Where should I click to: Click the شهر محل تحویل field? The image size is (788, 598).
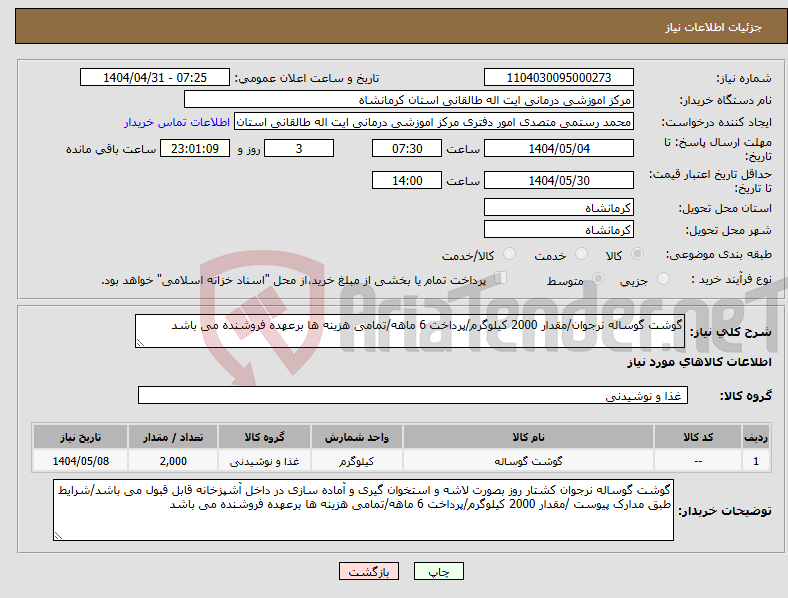(558, 230)
